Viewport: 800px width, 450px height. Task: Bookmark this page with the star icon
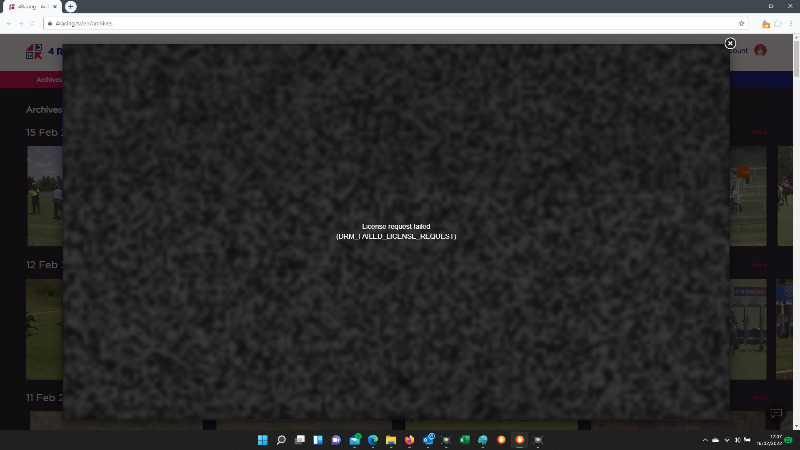coord(741,23)
